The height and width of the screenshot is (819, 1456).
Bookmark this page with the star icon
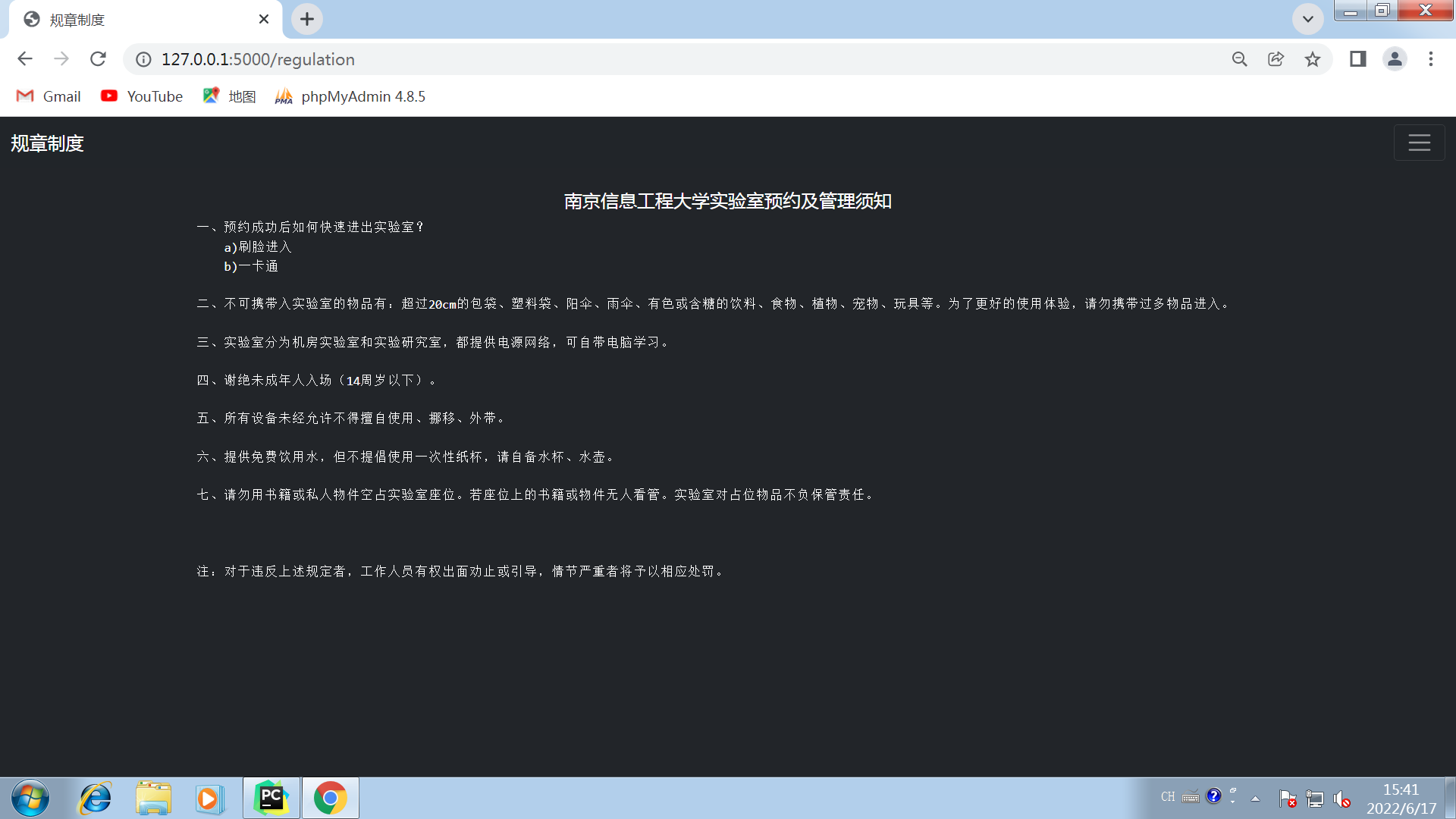click(1313, 59)
